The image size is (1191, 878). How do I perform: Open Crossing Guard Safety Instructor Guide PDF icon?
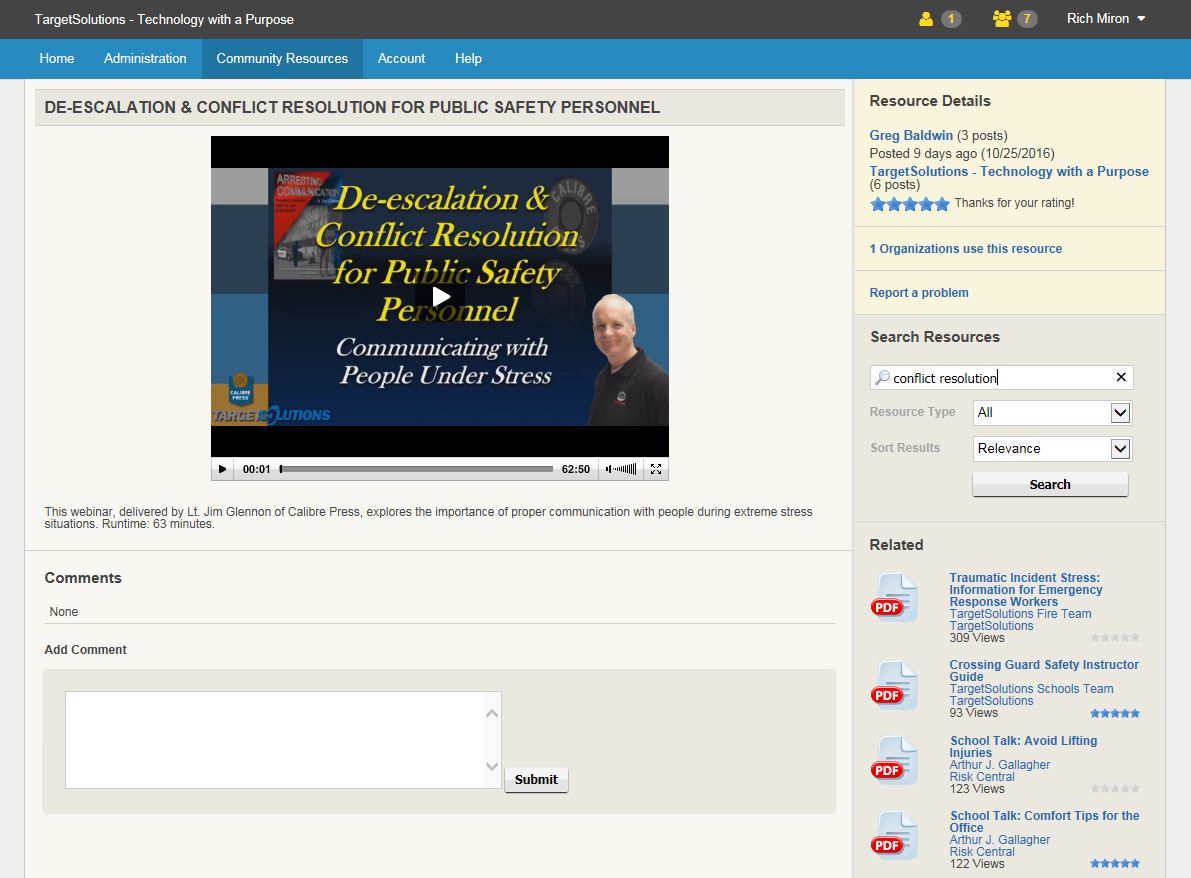tap(894, 686)
